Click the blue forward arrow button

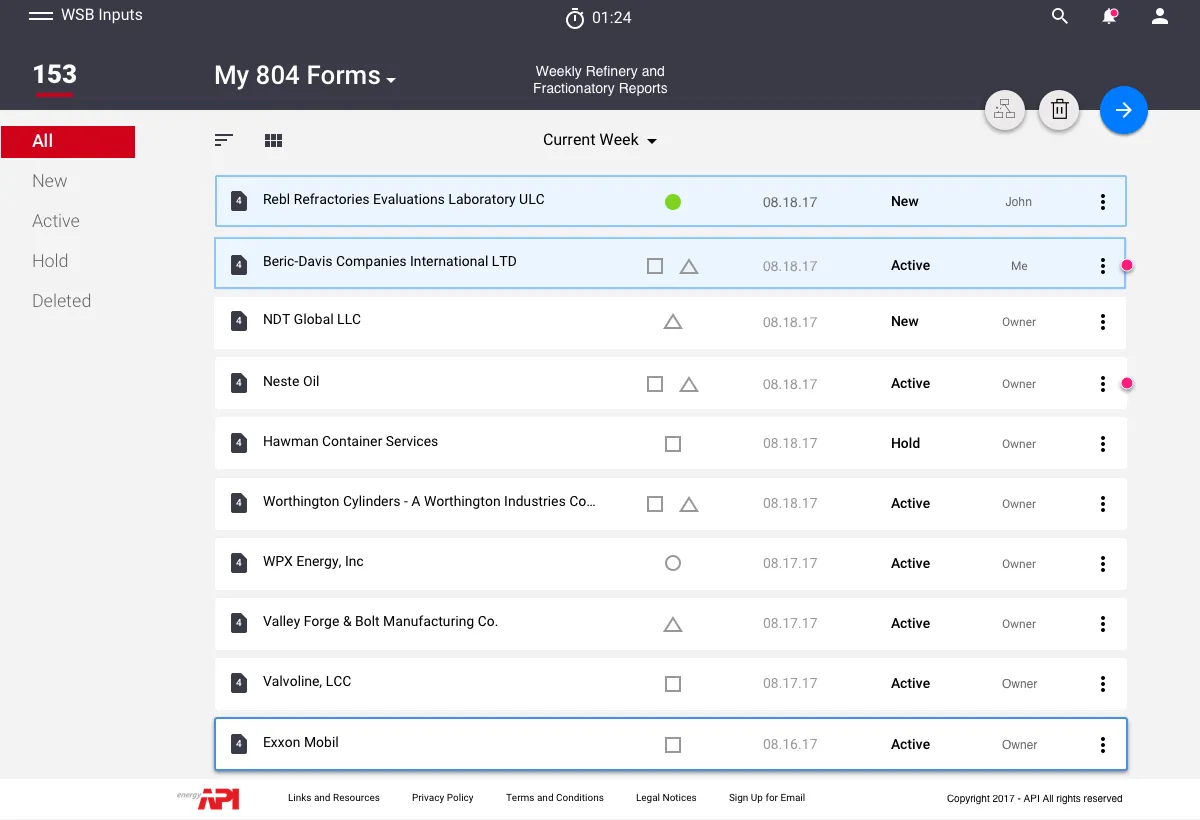pos(1124,110)
